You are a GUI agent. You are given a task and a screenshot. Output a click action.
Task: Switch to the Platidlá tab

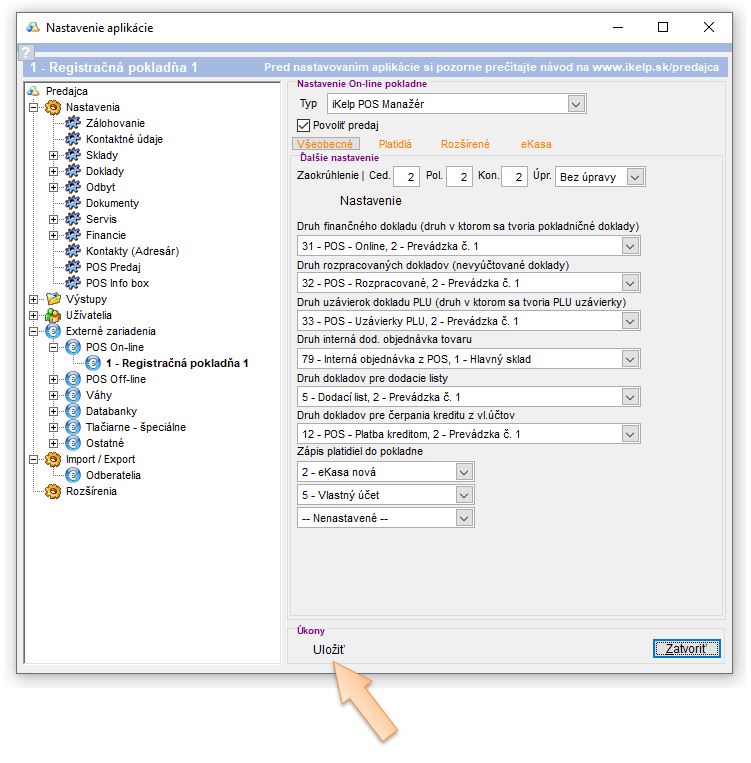(394, 145)
